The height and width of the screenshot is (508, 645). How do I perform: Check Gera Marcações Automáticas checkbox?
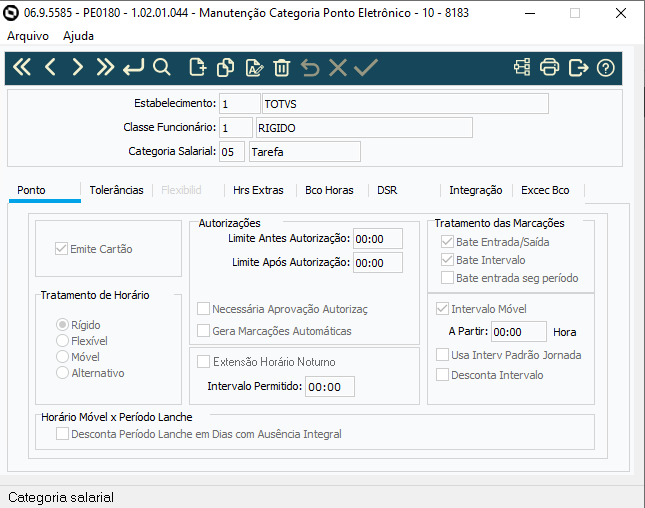click(203, 331)
